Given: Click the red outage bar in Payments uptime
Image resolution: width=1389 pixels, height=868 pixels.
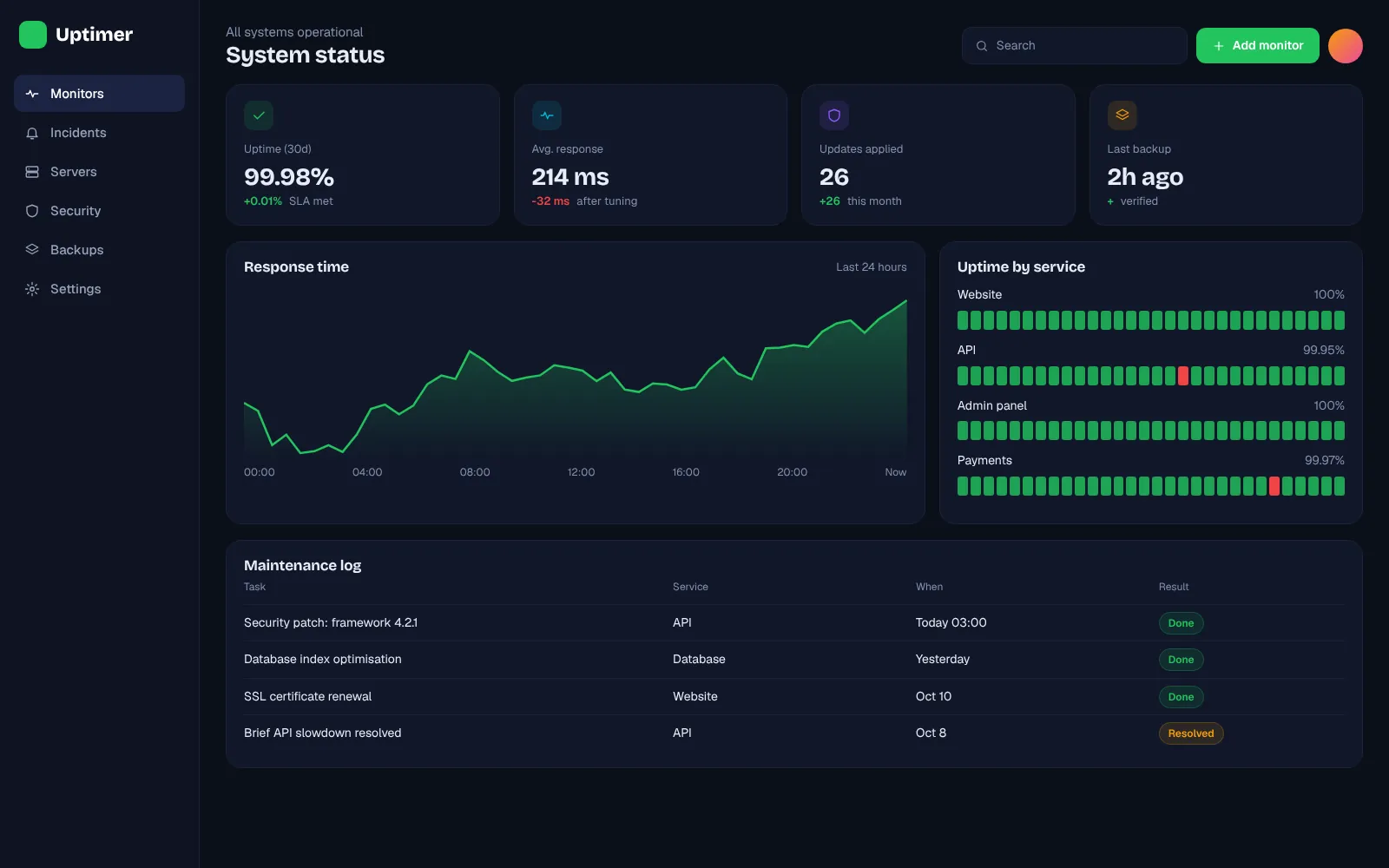Looking at the screenshot, I should [1274, 486].
